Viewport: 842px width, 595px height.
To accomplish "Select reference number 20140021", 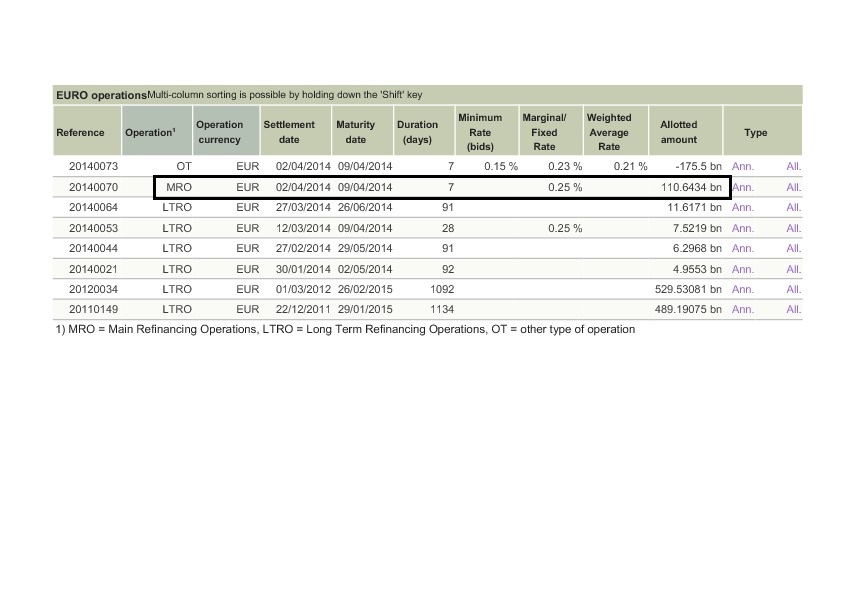I will point(93,269).
